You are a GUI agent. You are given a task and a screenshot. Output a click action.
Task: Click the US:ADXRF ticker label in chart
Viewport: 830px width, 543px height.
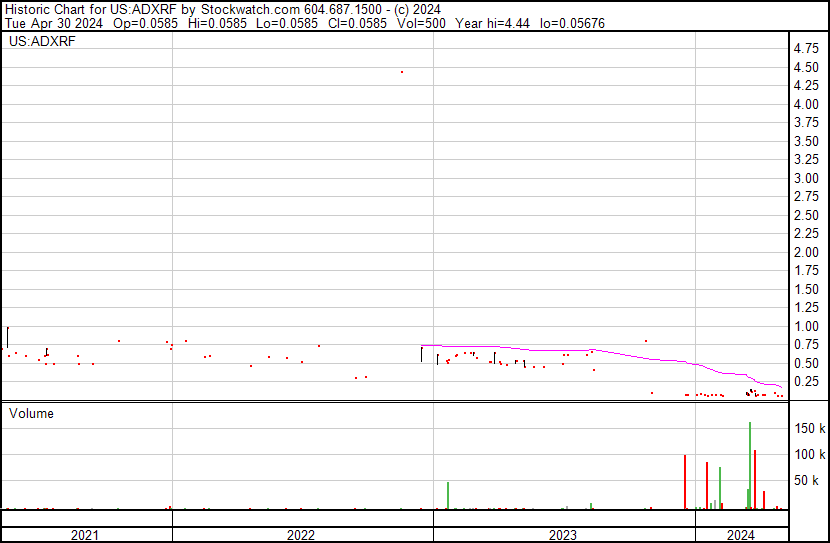[42, 41]
